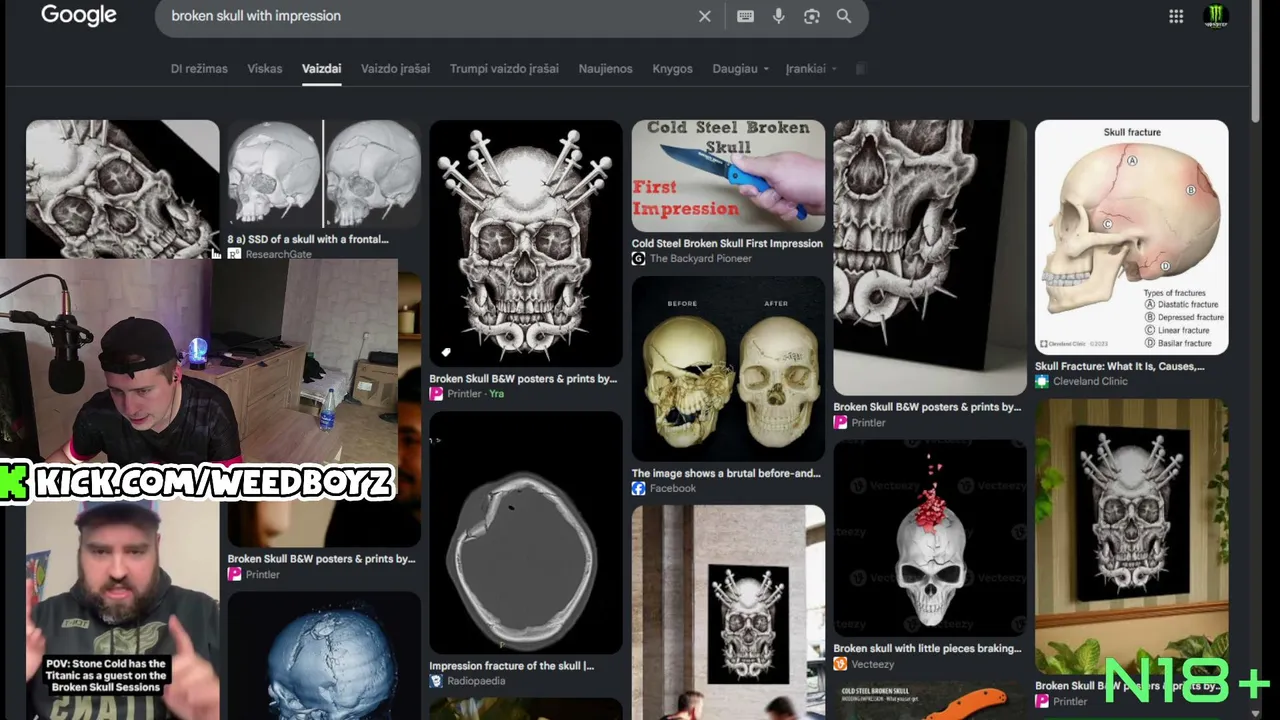Click the 'Cleveland Clinic' source name
The image size is (1280, 720).
1090,381
